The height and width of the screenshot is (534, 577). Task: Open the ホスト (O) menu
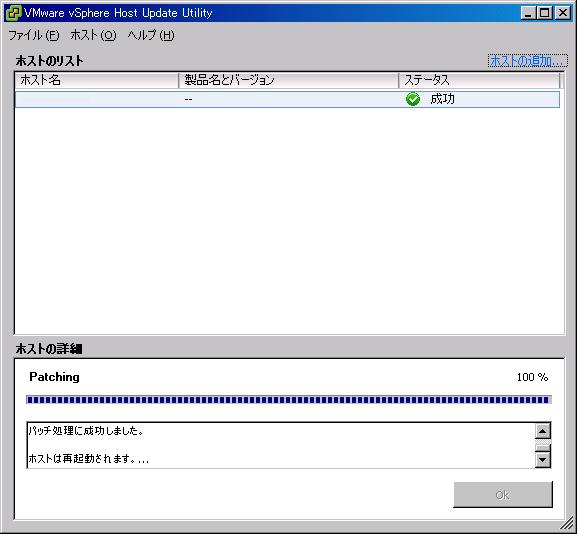(93, 35)
